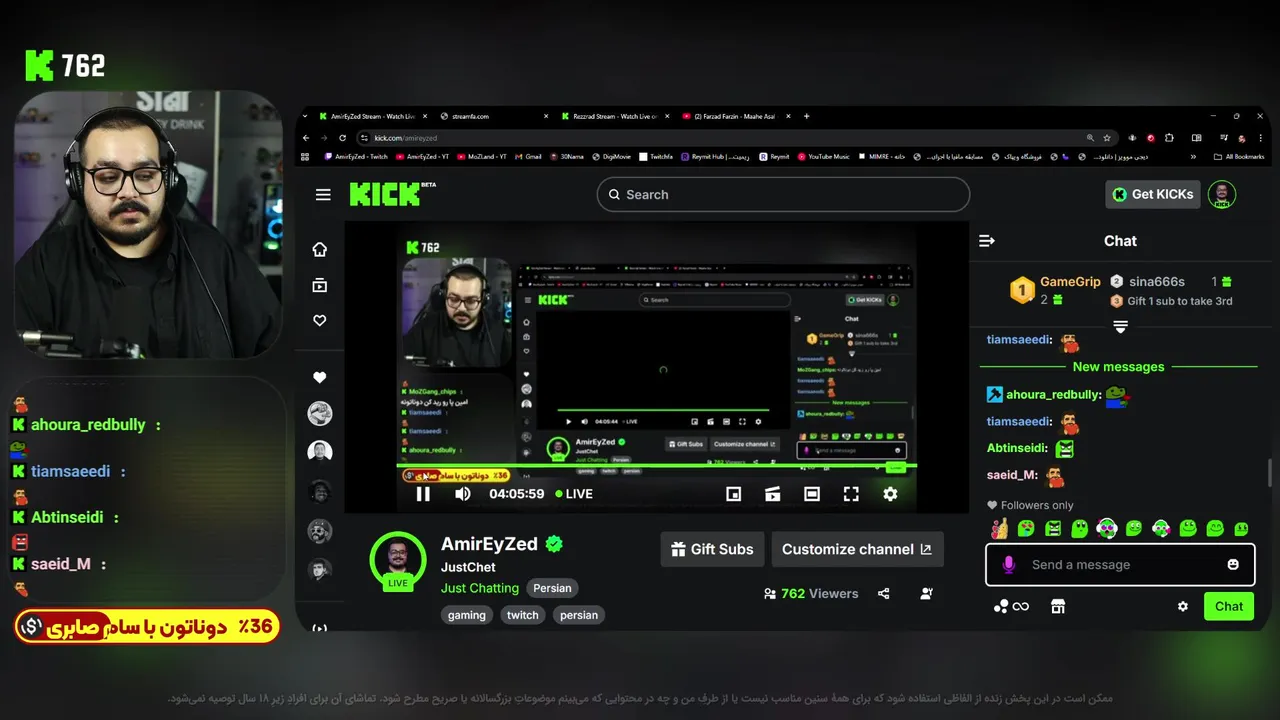Viewport: 1280px width, 720px height.
Task: Go to Kick home via sidebar icon
Action: pyautogui.click(x=320, y=250)
